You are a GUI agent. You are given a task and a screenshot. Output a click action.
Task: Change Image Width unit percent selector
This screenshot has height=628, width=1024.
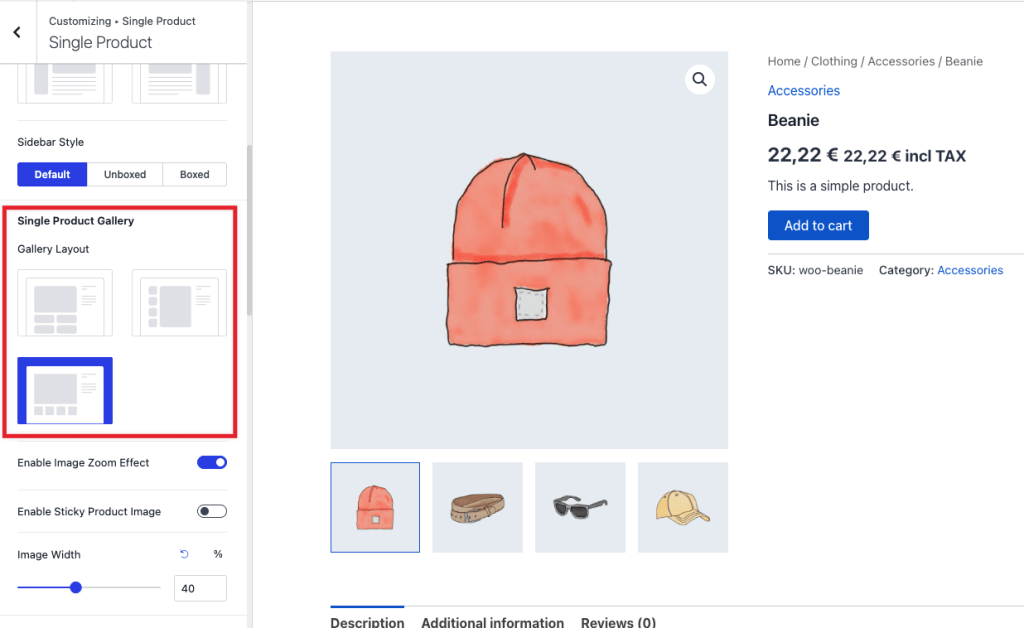[x=218, y=554]
